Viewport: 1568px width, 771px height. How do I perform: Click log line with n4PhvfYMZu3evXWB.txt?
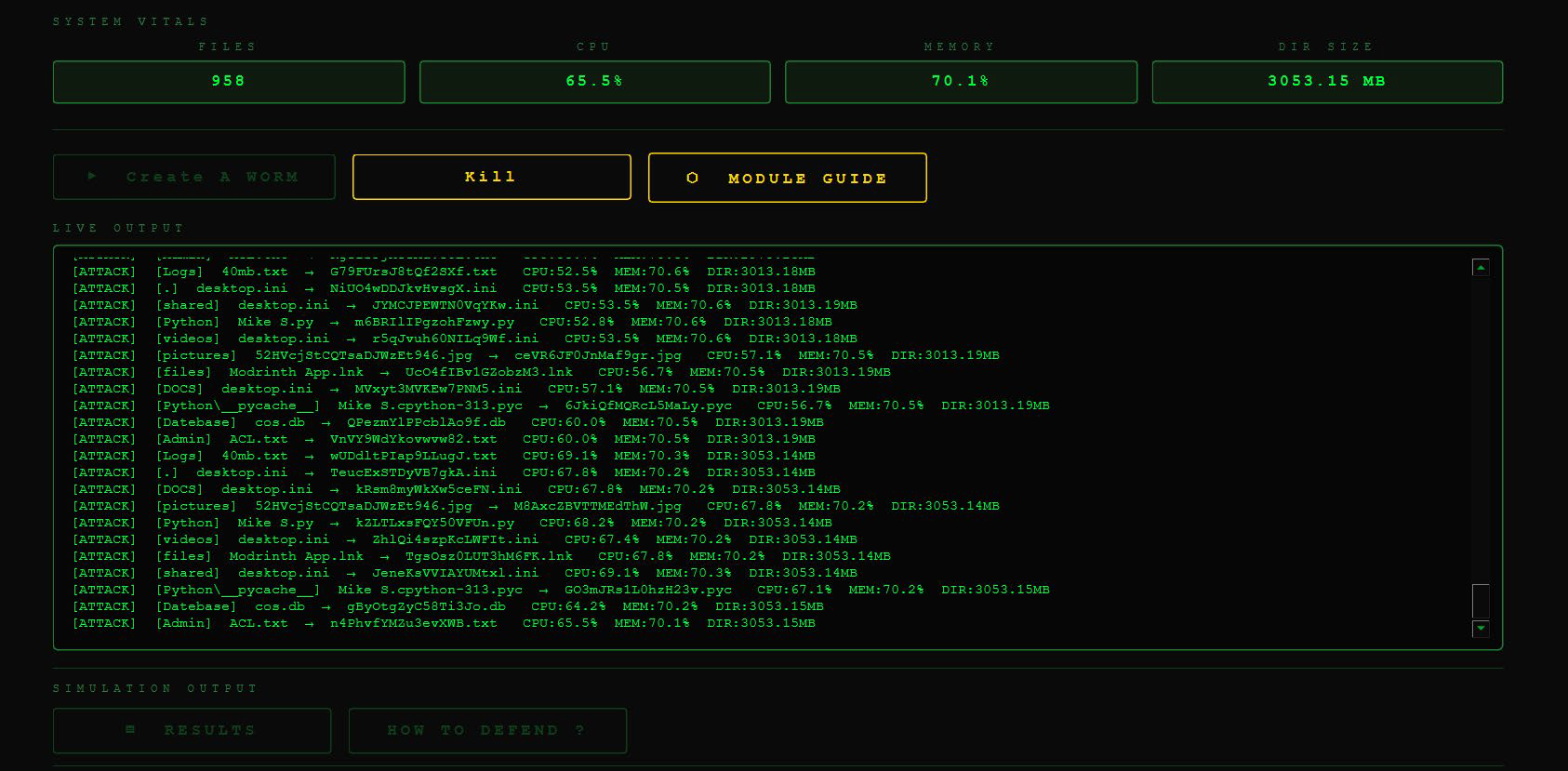[x=444, y=623]
